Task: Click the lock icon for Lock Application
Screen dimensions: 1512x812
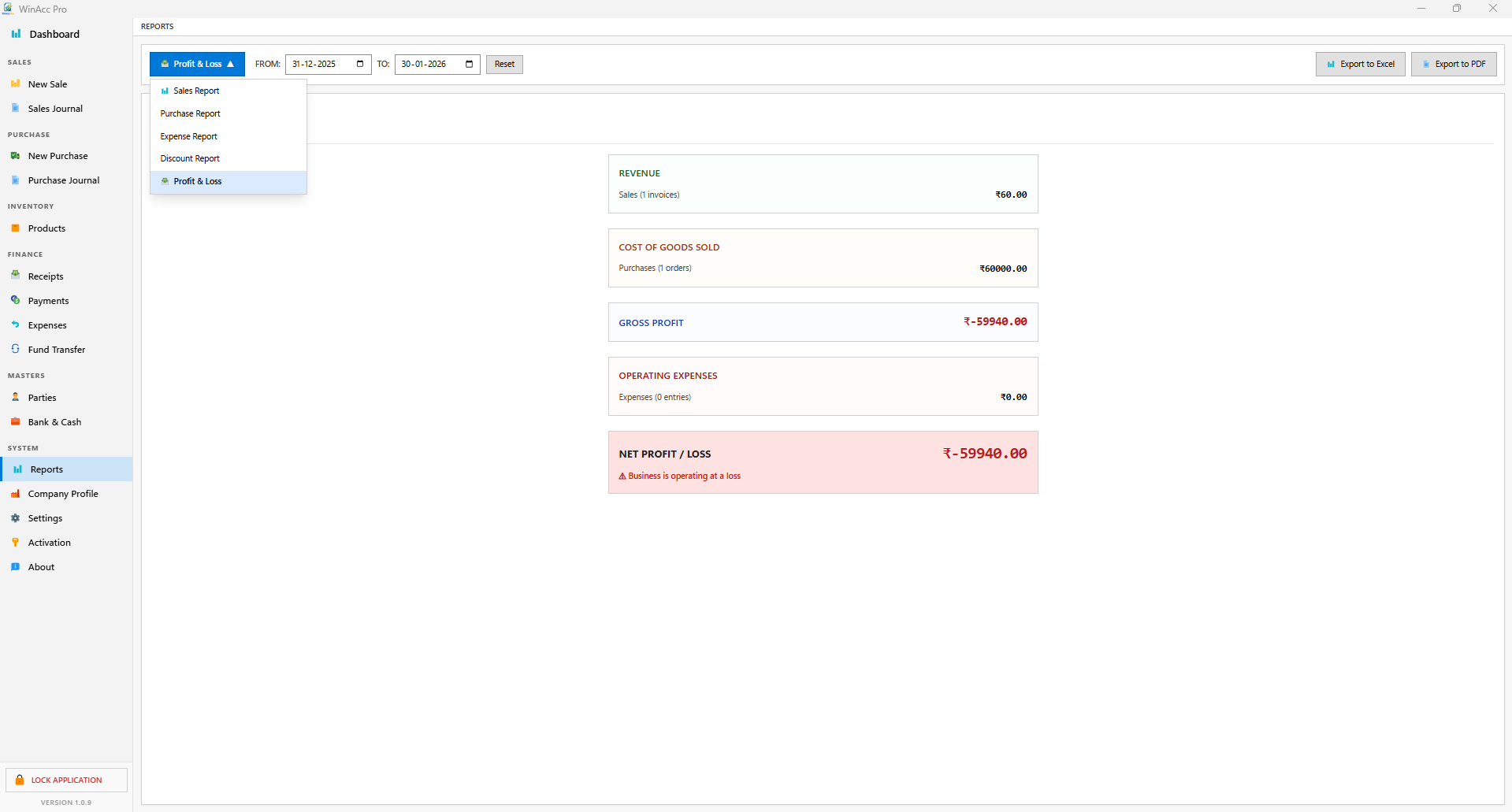Action: point(20,780)
